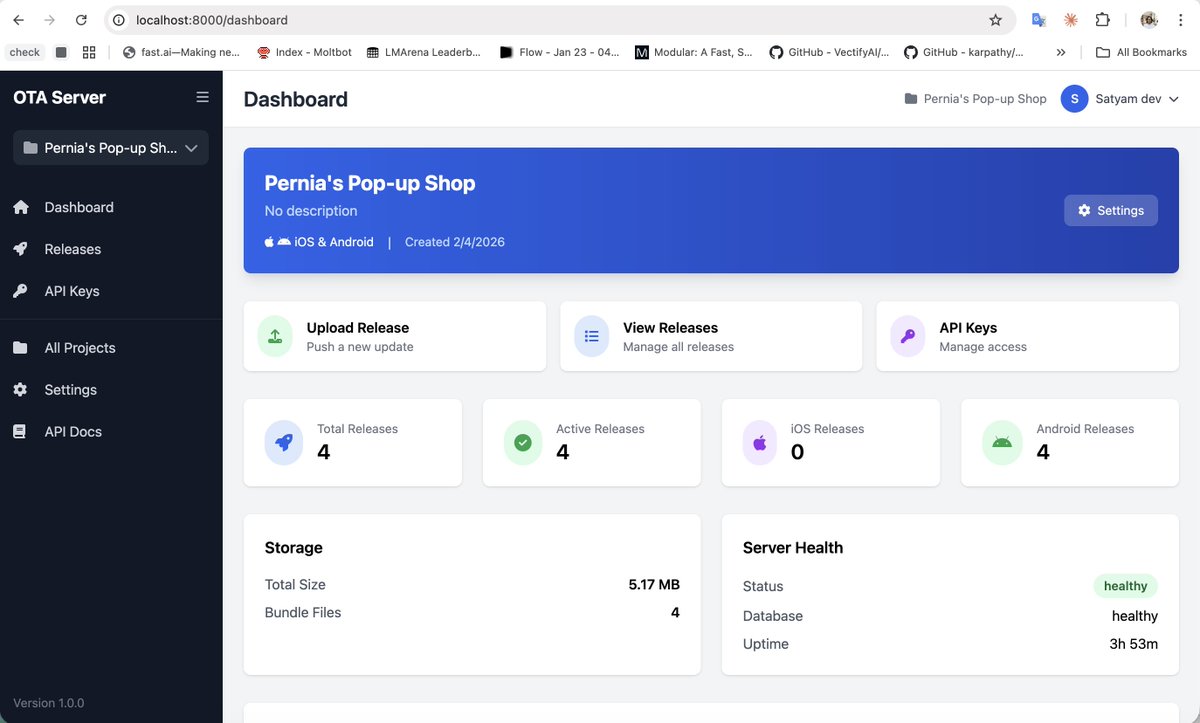Click the Created 2/4/2026 text
The width and height of the screenshot is (1200, 723).
(455, 242)
